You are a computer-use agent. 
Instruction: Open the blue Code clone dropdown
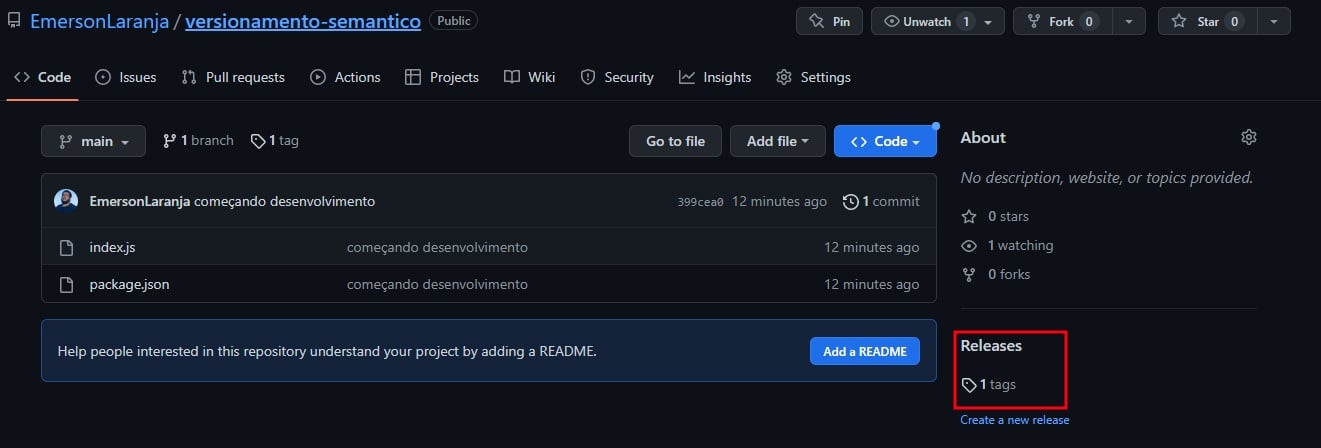click(885, 141)
